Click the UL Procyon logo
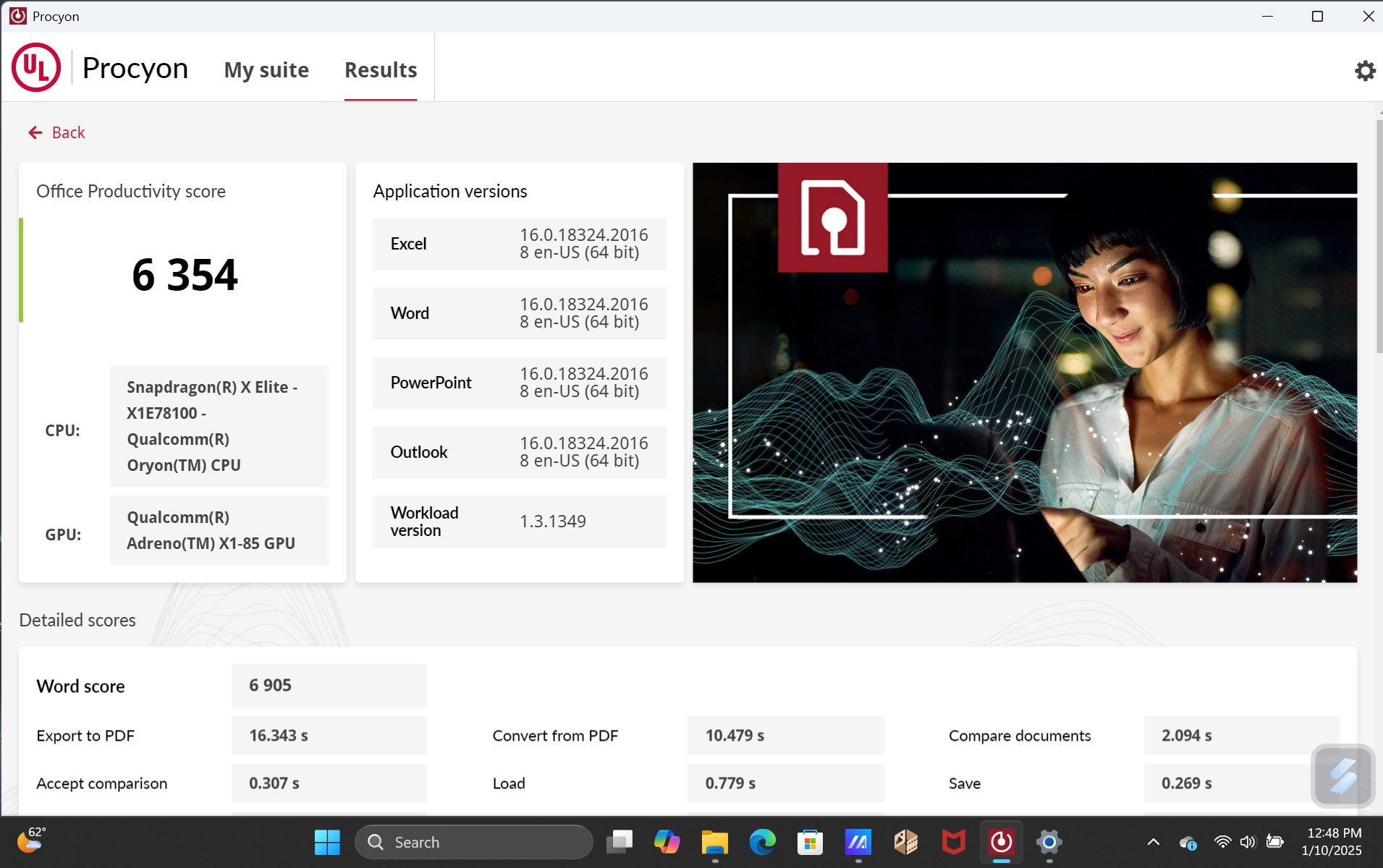 (x=36, y=68)
